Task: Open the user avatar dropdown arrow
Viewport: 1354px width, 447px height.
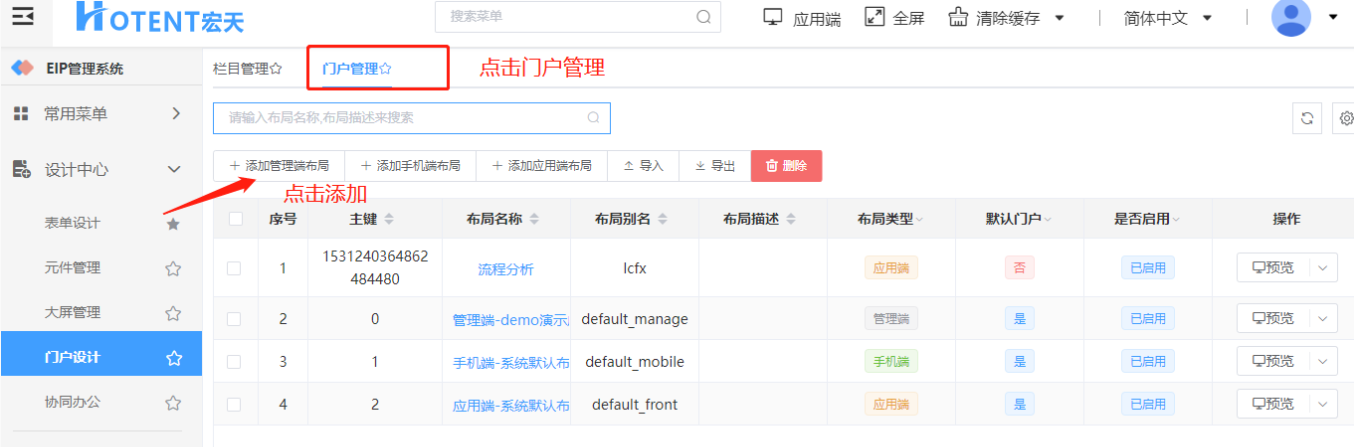Action: (x=1333, y=18)
